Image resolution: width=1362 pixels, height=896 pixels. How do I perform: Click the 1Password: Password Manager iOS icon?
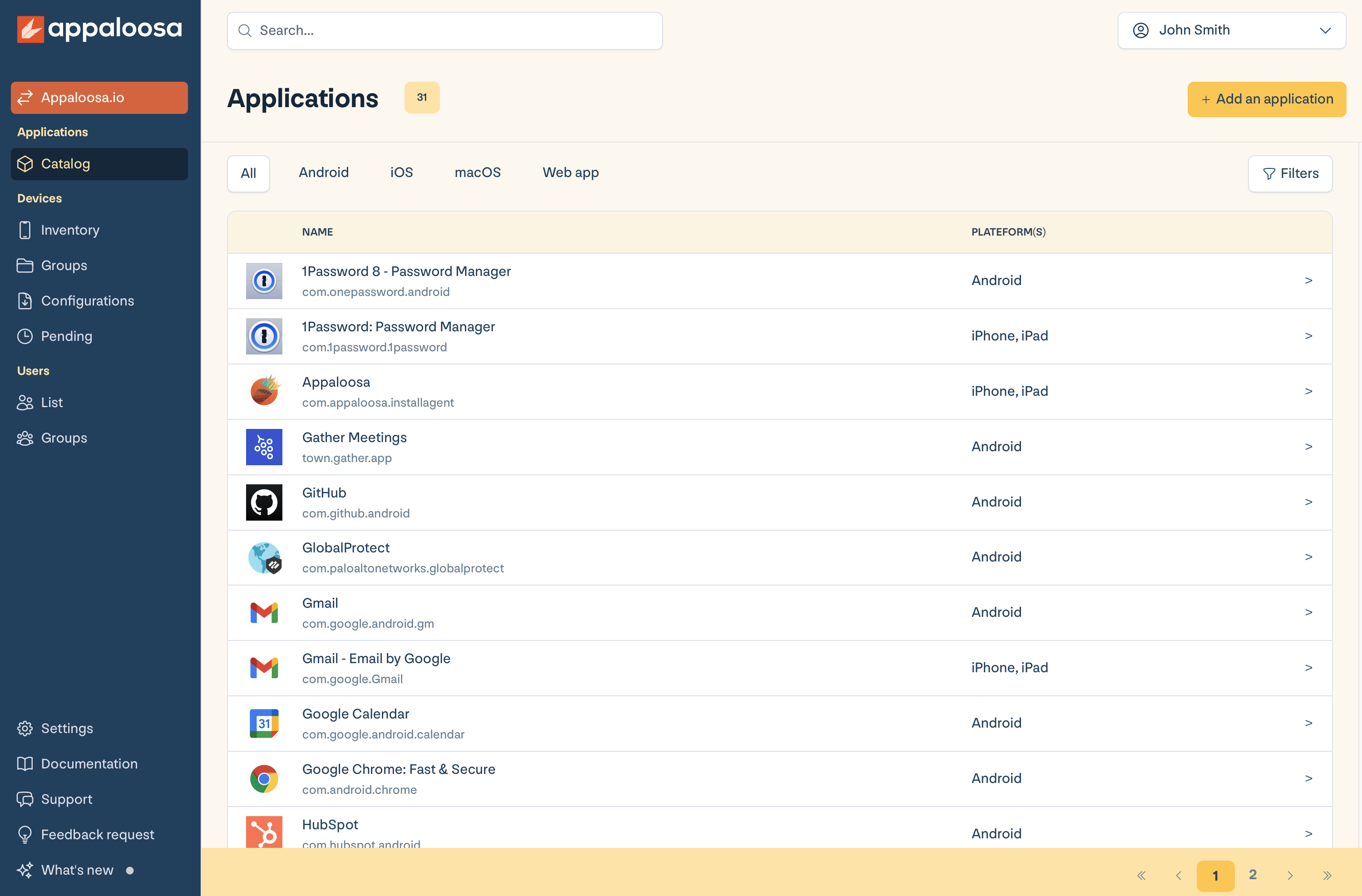click(264, 336)
